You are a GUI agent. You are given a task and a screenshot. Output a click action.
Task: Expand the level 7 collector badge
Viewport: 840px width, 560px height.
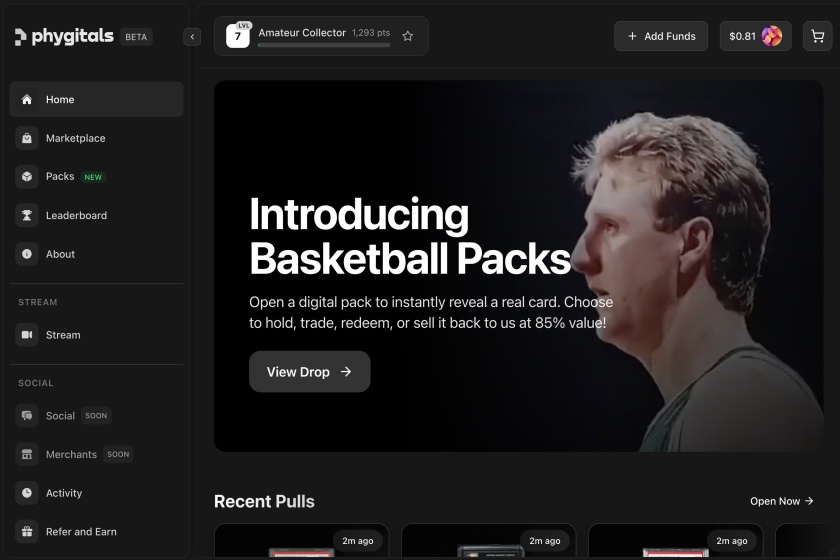point(238,36)
